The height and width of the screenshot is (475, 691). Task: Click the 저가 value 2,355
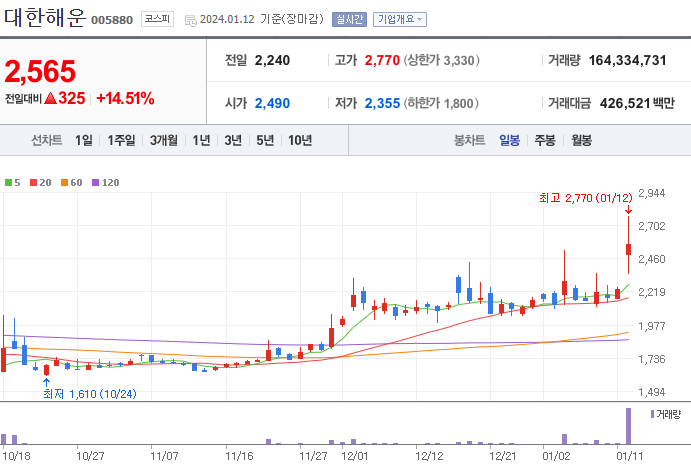coord(382,103)
